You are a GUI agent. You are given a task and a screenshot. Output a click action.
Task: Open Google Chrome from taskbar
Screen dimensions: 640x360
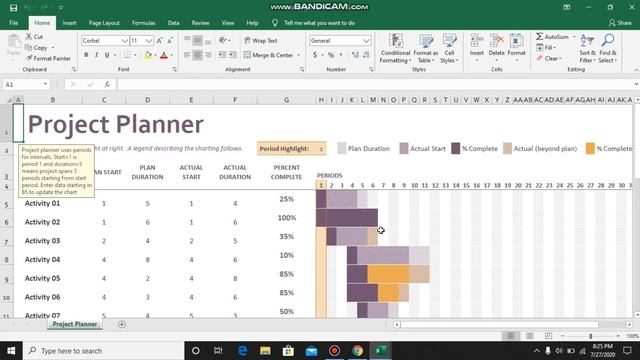(x=358, y=351)
